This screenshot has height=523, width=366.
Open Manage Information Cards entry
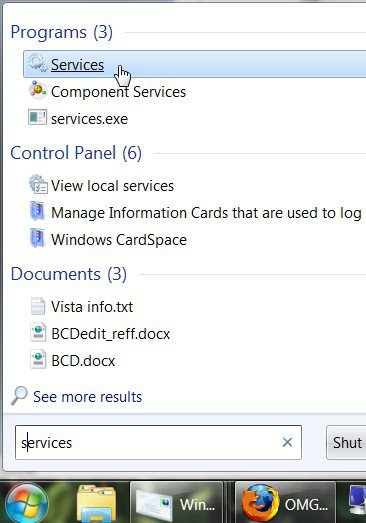[x=206, y=213]
